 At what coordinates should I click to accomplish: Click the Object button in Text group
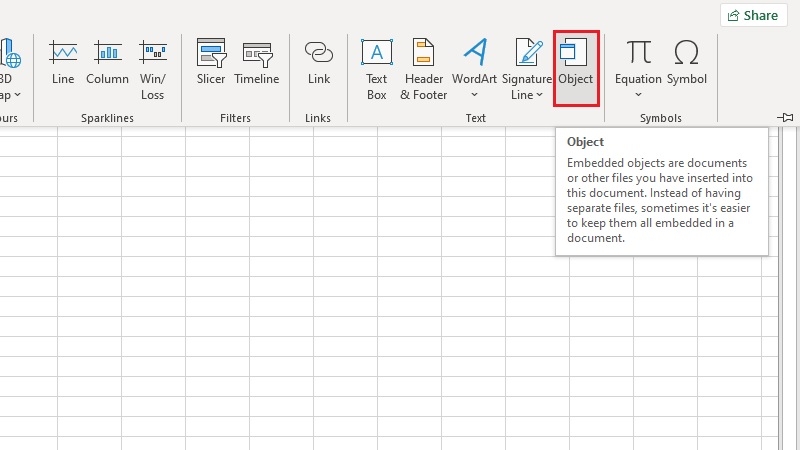click(x=576, y=68)
